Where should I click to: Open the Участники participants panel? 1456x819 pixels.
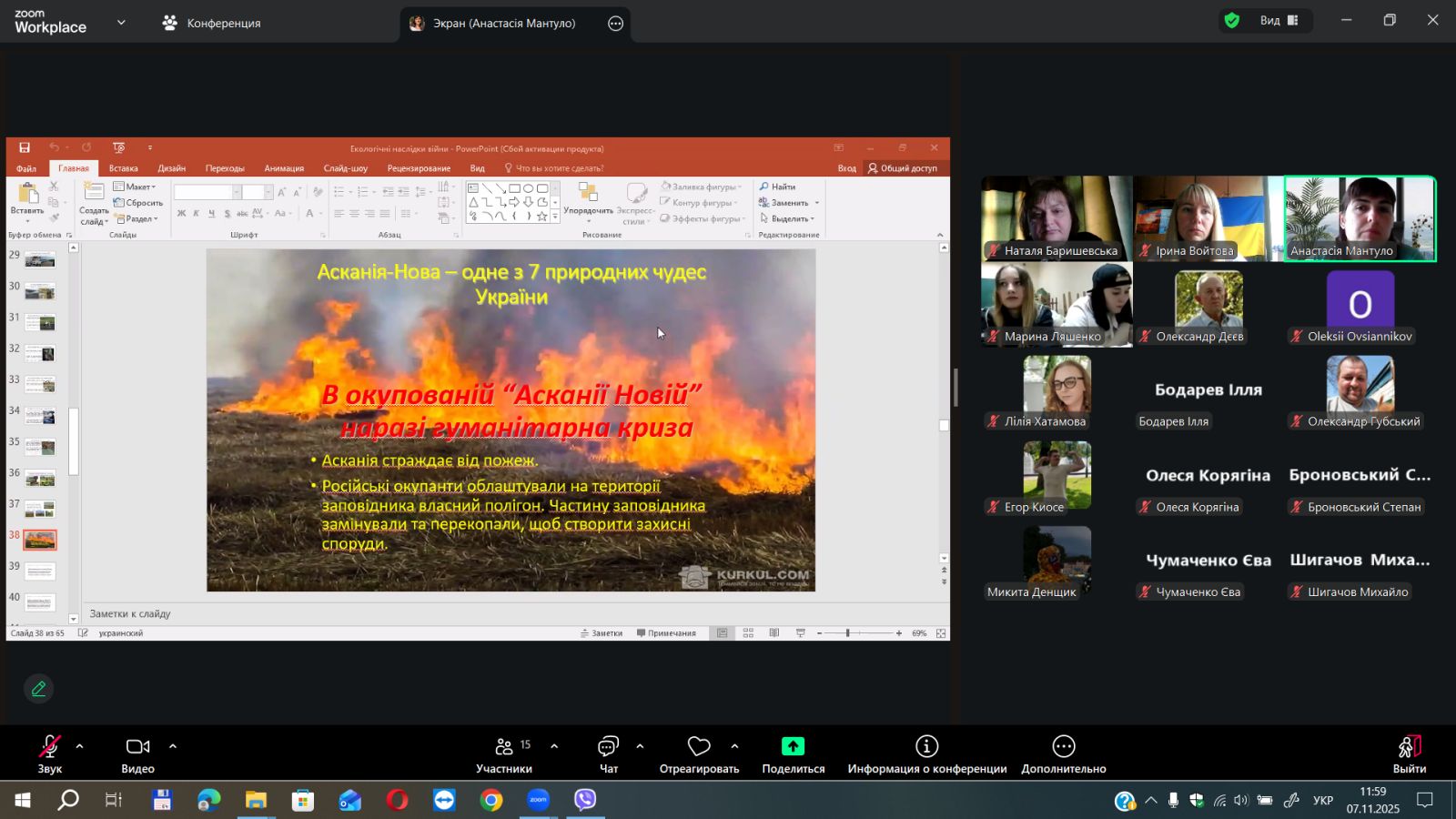click(504, 753)
